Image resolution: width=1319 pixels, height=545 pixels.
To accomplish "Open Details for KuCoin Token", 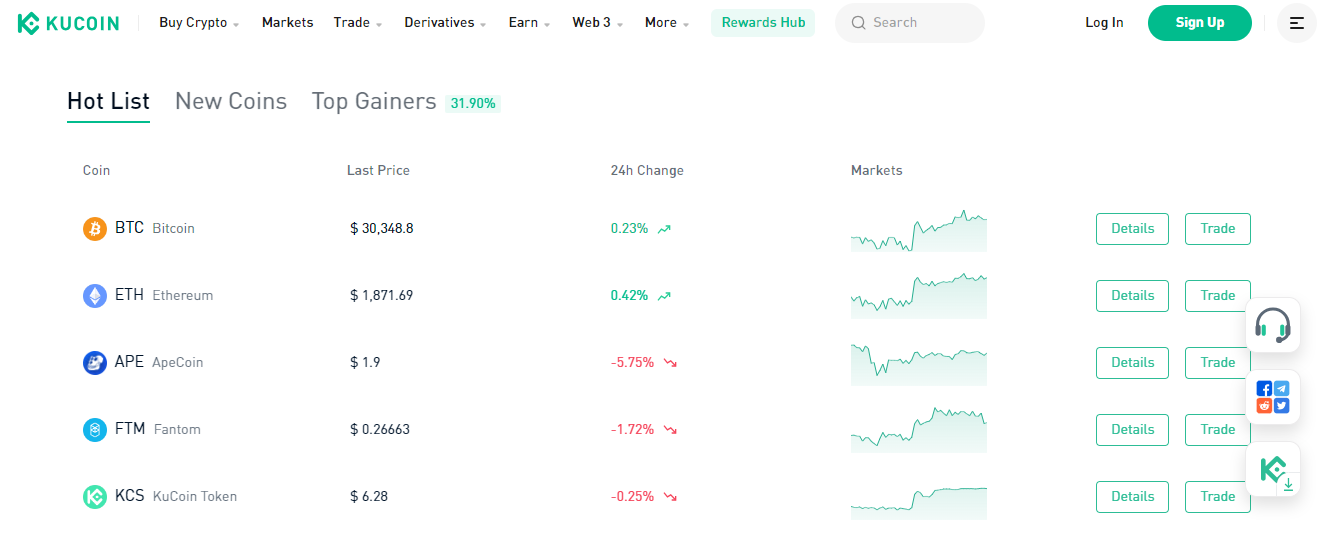I will pyautogui.click(x=1132, y=497).
